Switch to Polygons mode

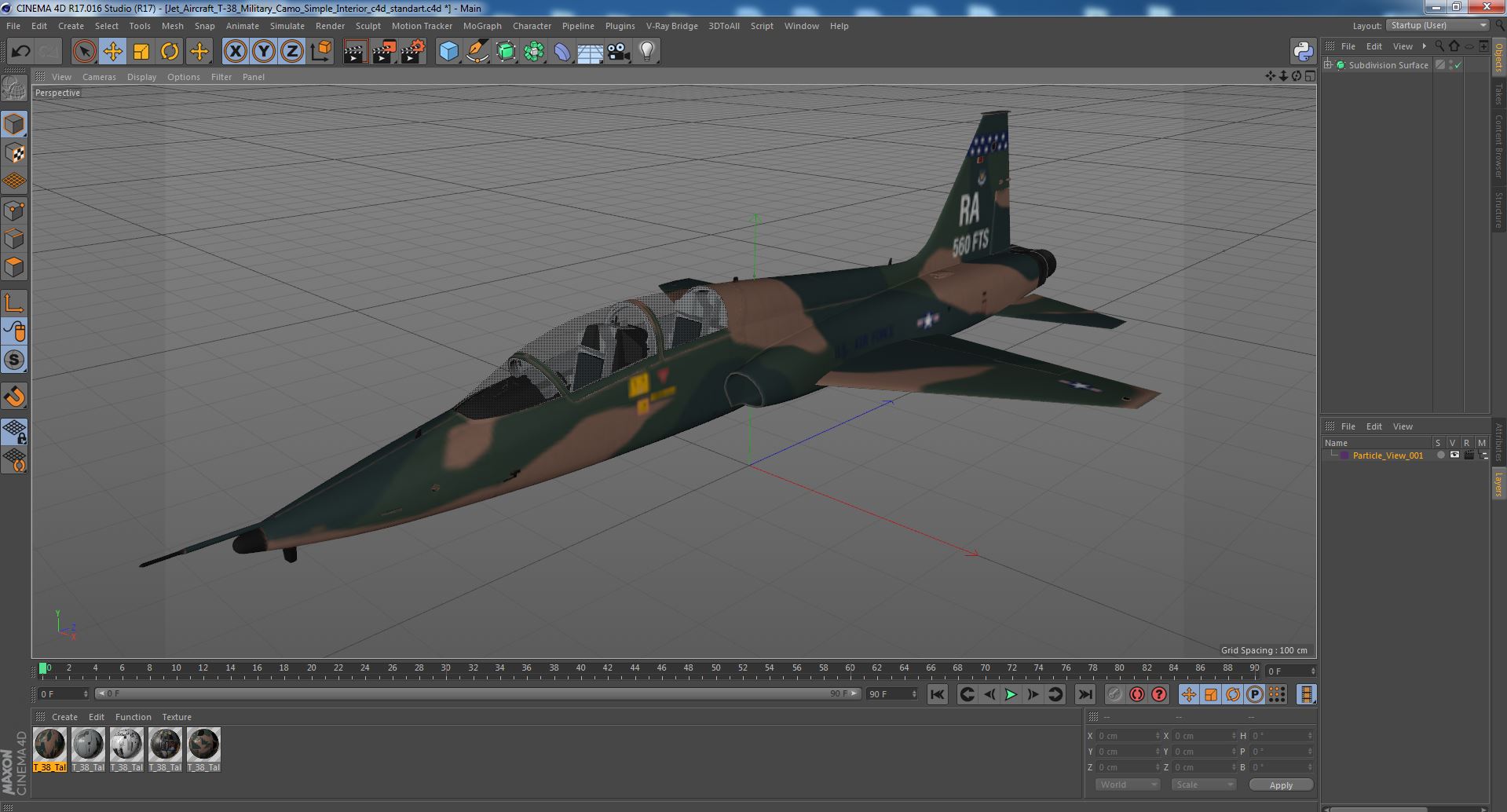coord(14,267)
